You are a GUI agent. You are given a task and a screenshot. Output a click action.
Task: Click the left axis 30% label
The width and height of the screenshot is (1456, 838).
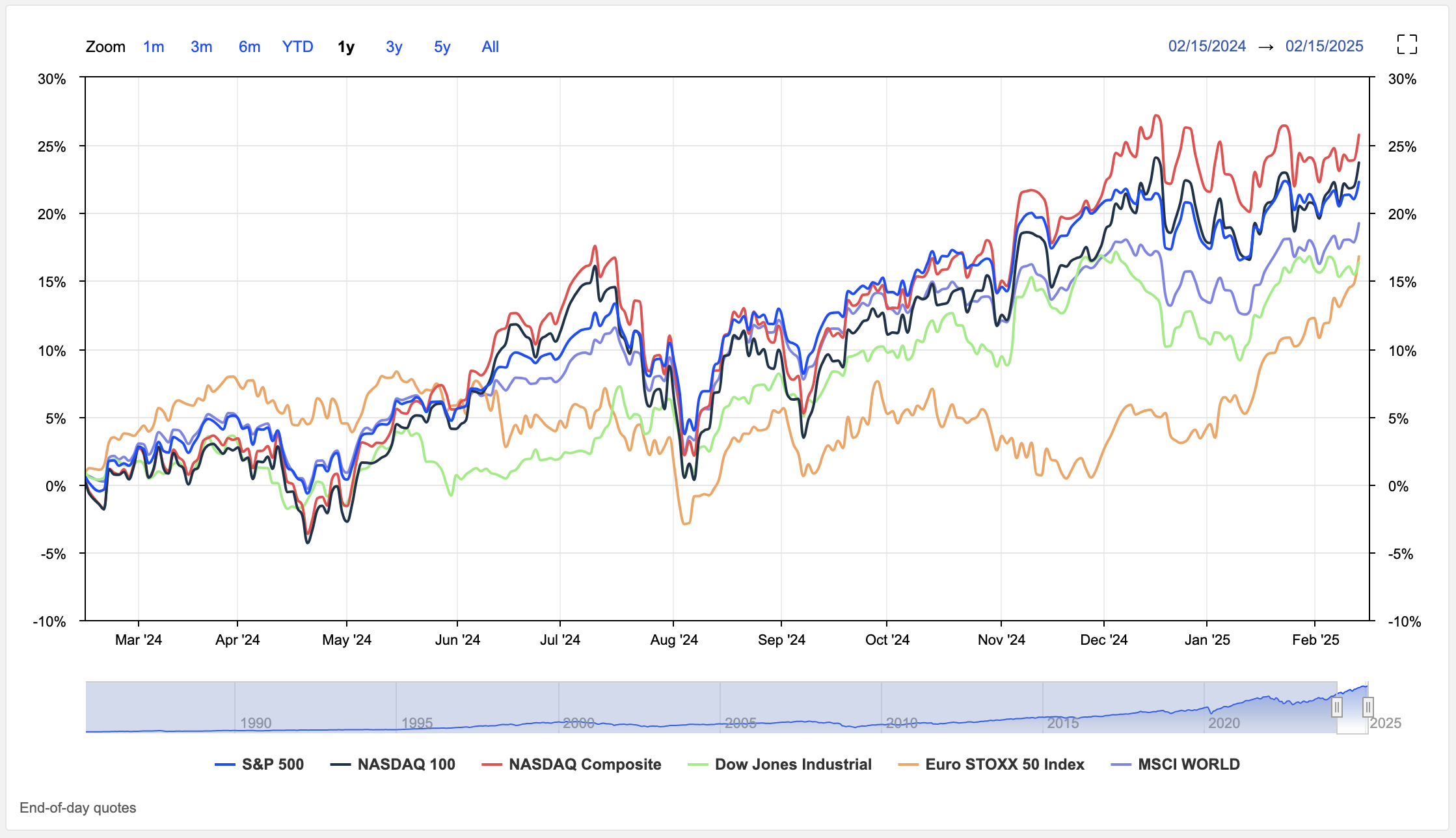(x=52, y=79)
